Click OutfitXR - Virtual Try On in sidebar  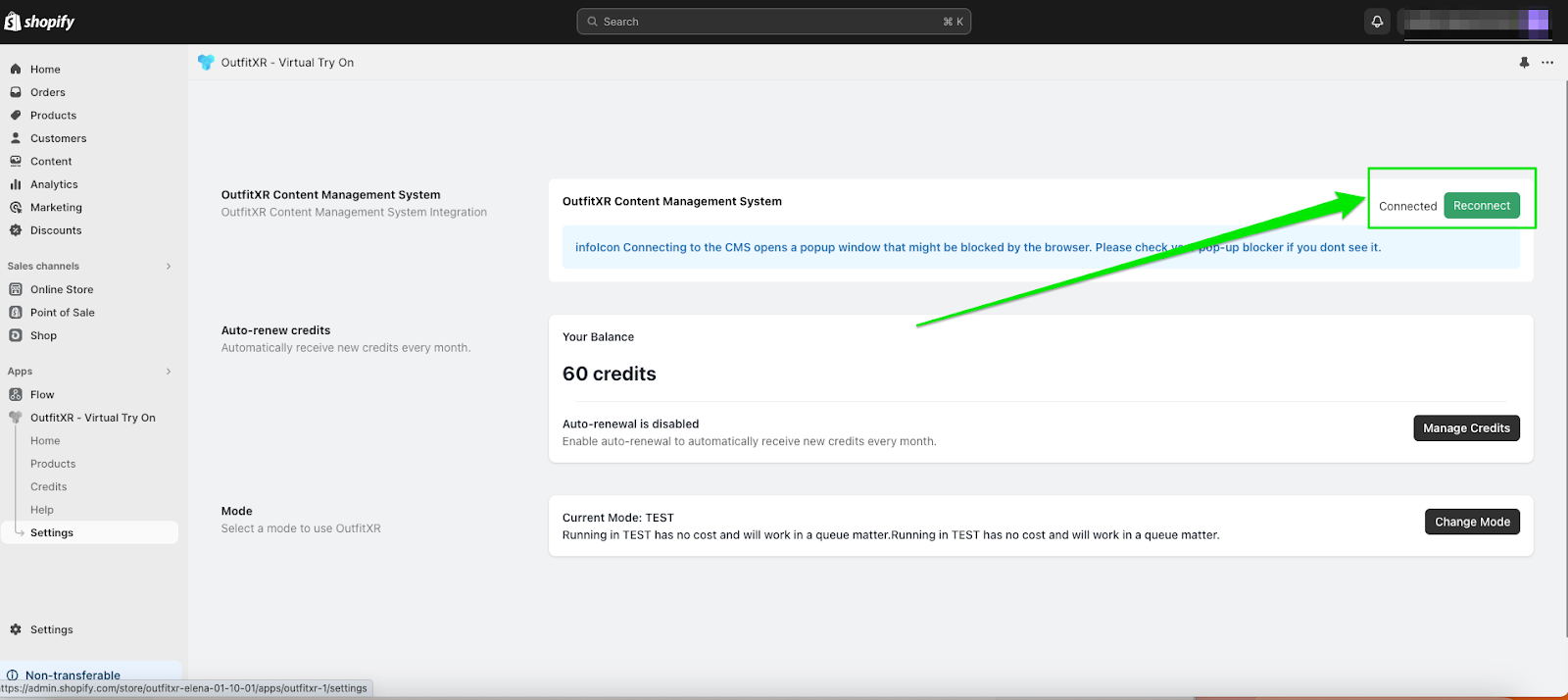[93, 418]
